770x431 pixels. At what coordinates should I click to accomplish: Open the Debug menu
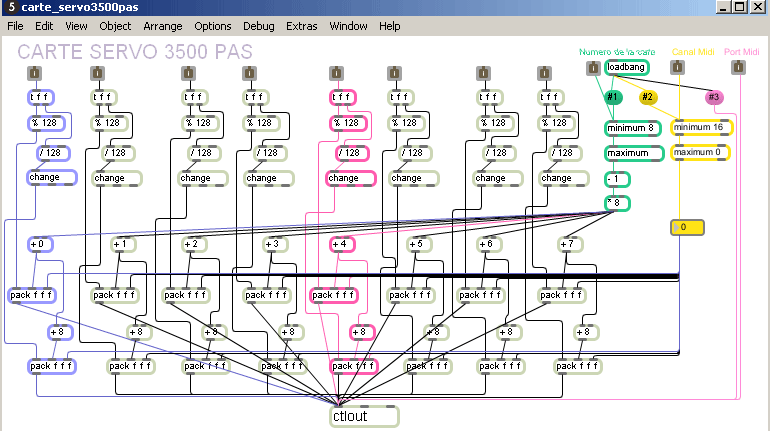point(258,25)
